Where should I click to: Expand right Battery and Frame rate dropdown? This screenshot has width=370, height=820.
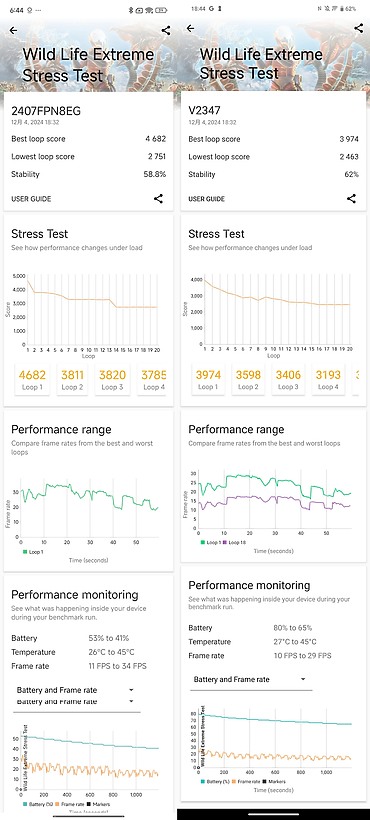pyautogui.click(x=250, y=679)
